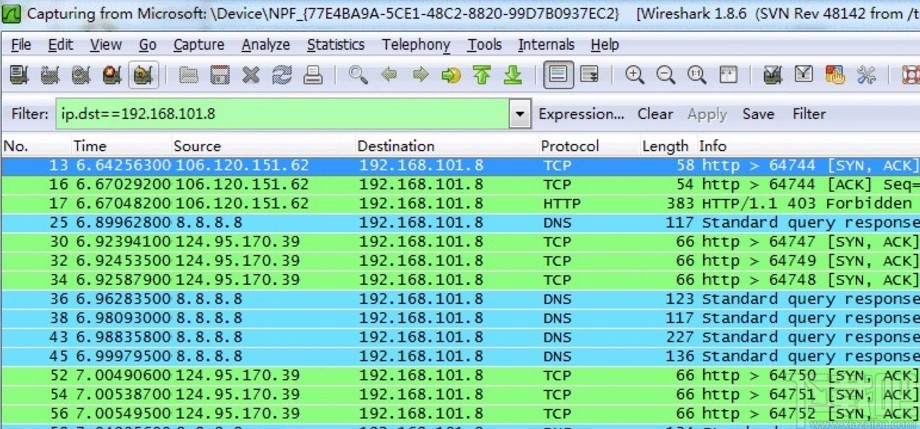
Task: Select packet 52 at time 7.00490600
Action: click(460, 375)
